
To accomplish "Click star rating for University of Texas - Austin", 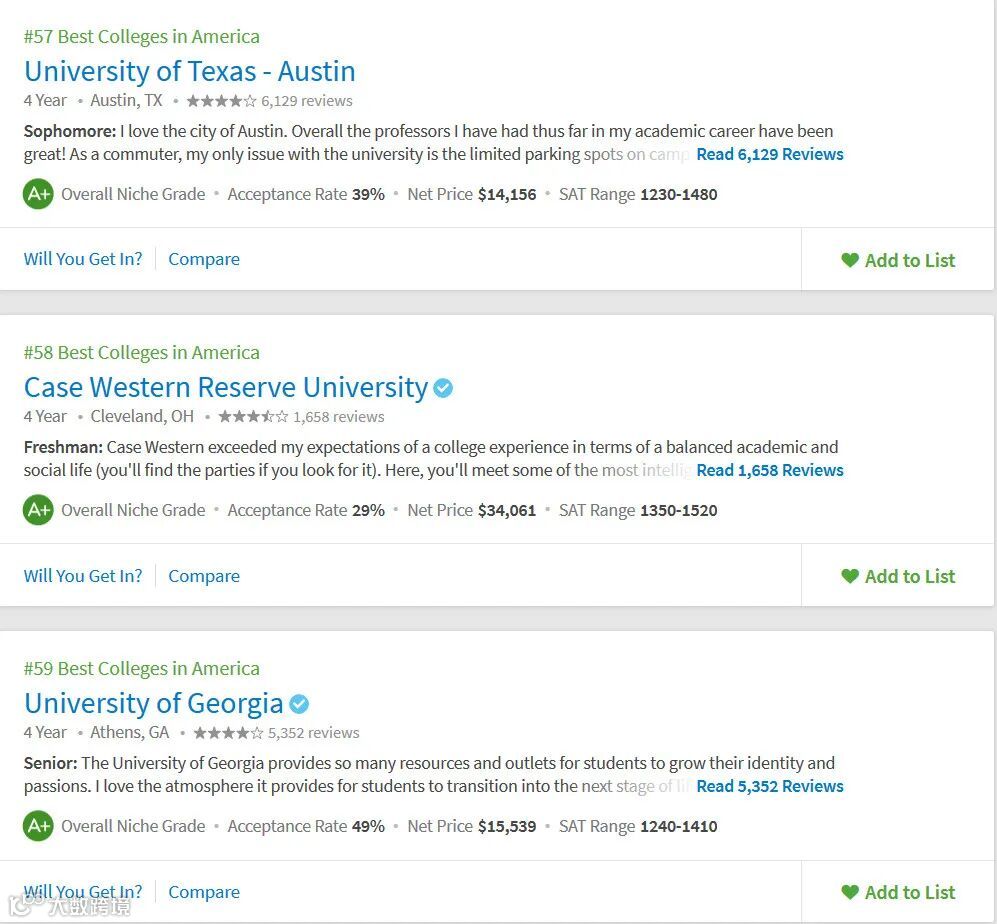I will [x=221, y=101].
